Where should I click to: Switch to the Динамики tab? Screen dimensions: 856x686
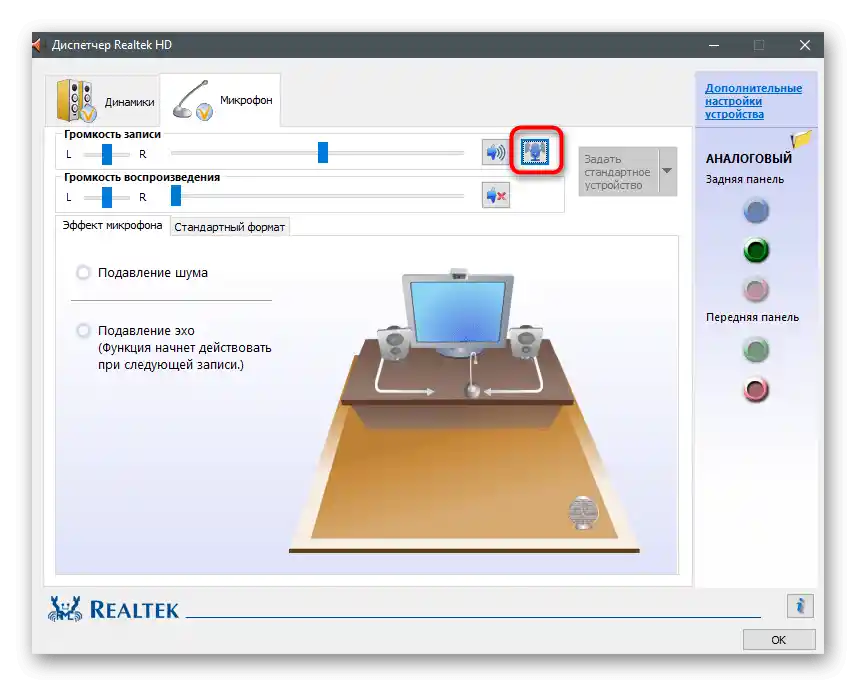105,100
